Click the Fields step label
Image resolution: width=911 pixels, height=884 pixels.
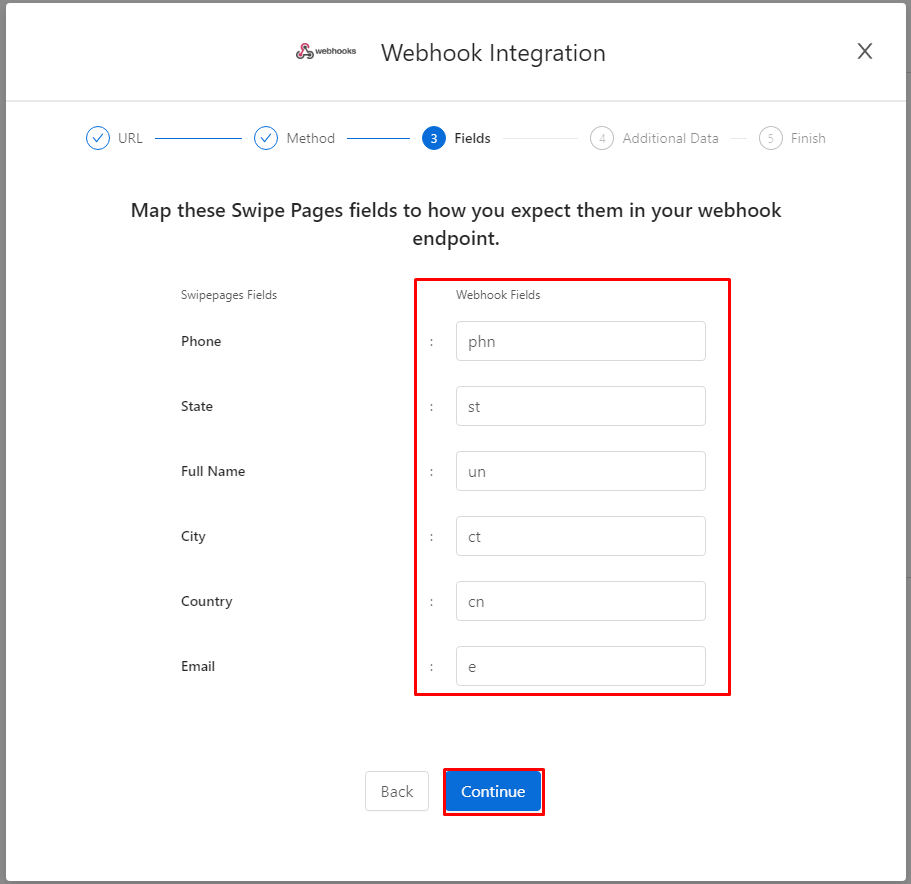click(x=472, y=138)
